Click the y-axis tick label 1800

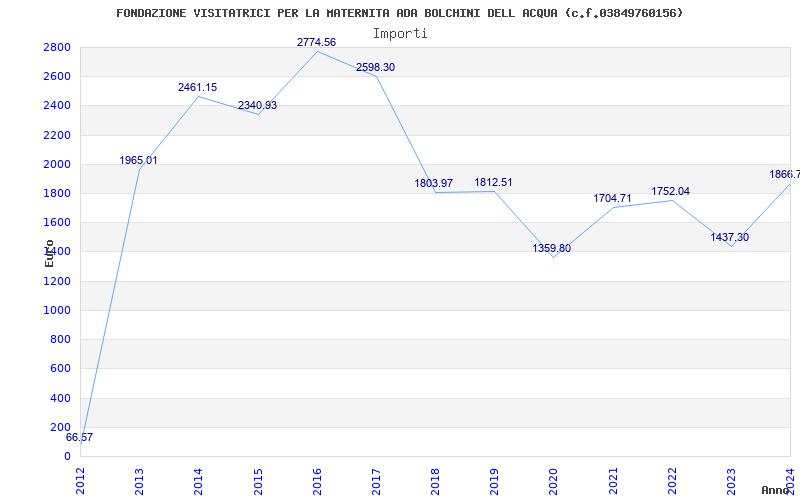(x=57, y=193)
